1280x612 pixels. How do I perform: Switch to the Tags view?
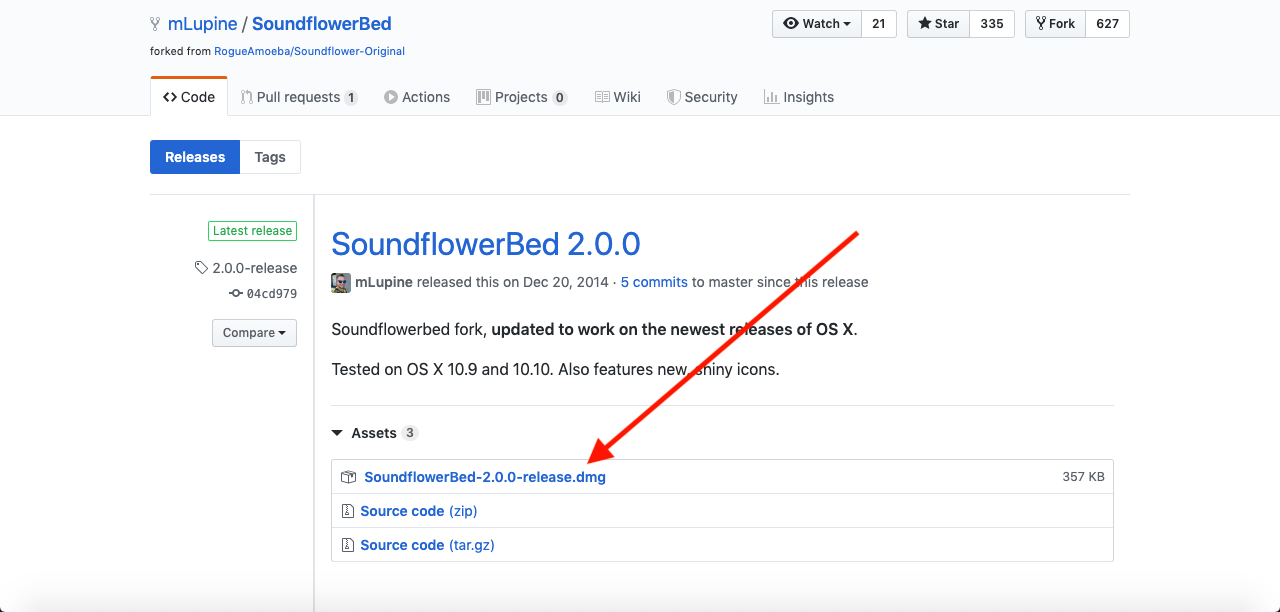click(270, 157)
